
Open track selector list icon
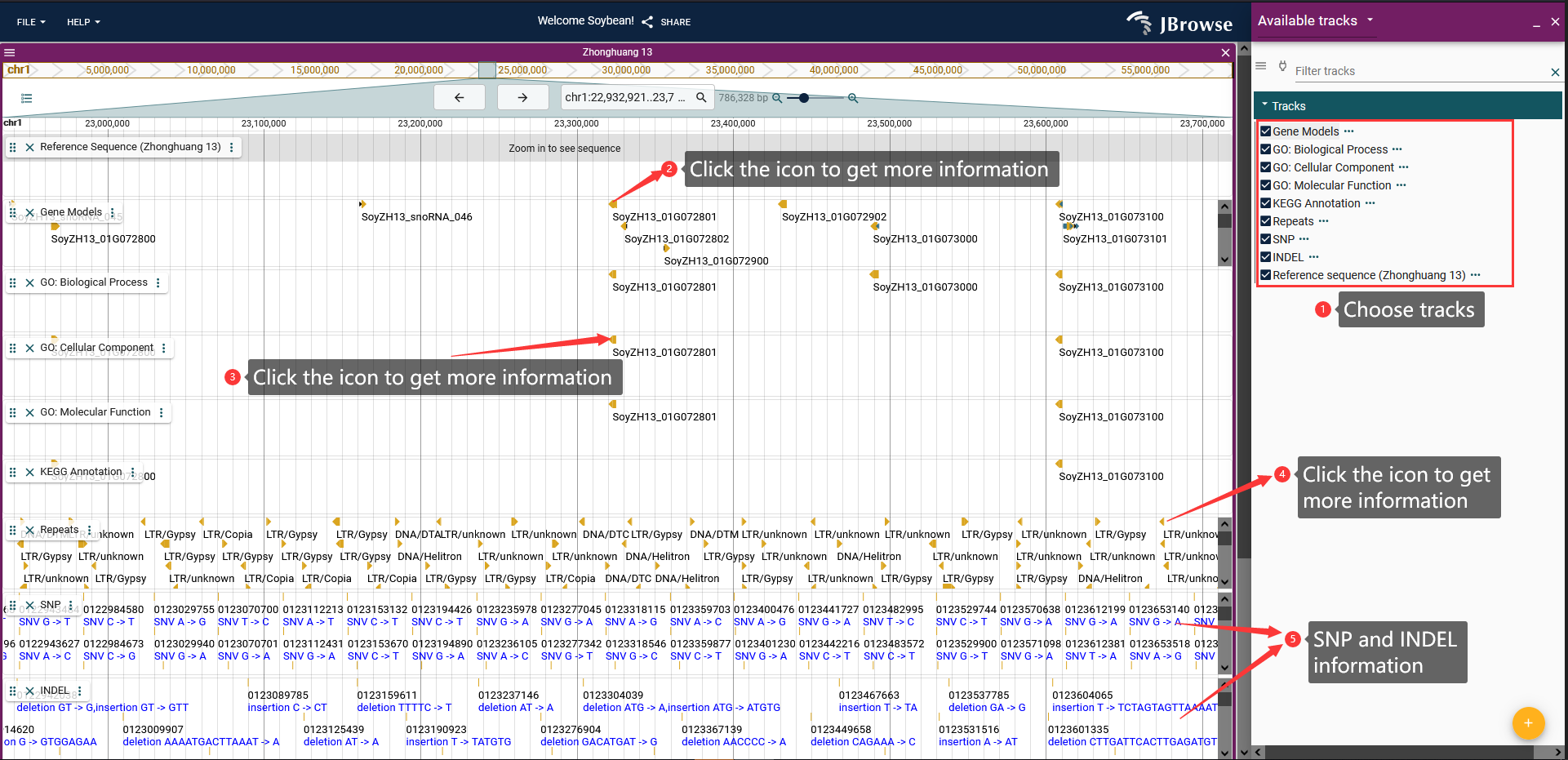tap(26, 98)
